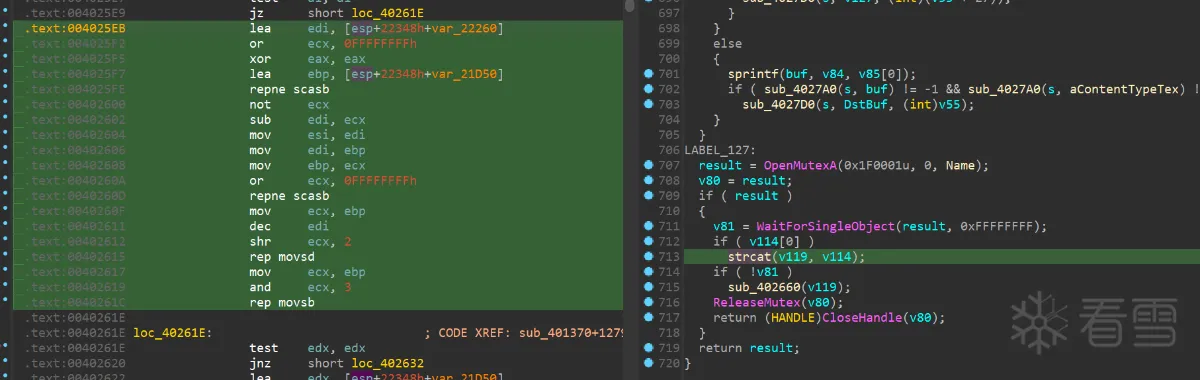This screenshot has height=380, width=1200.
Task: Click sprintf call in the pseudocode
Action: pyautogui.click(x=753, y=75)
